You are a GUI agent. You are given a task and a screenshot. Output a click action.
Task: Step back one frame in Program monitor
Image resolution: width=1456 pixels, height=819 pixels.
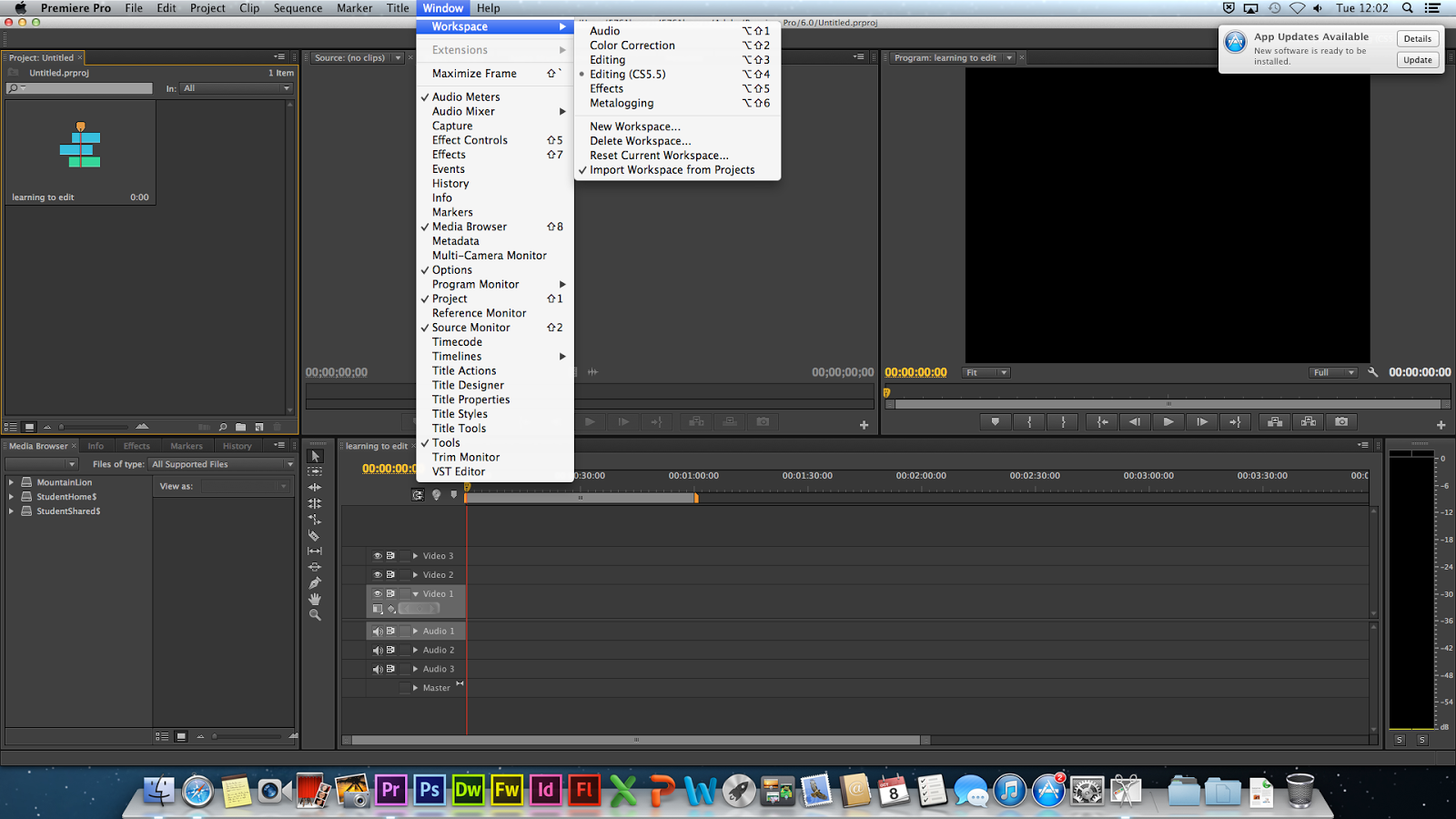click(x=1135, y=422)
